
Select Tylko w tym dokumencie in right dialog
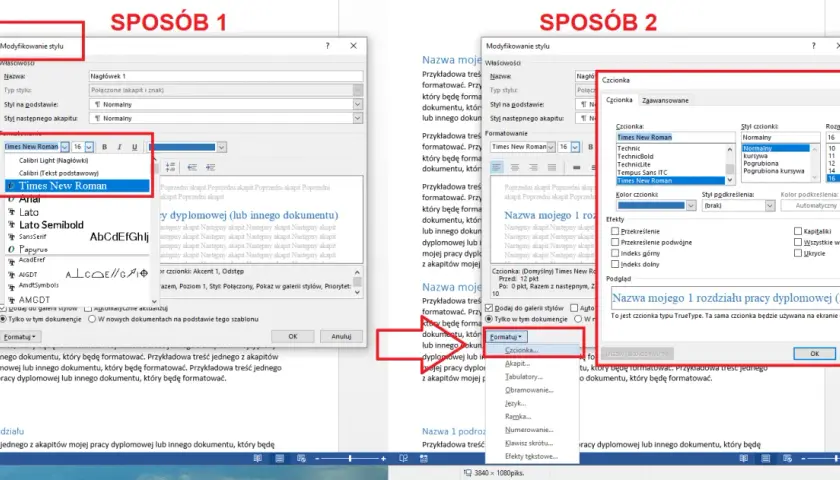[x=489, y=319]
